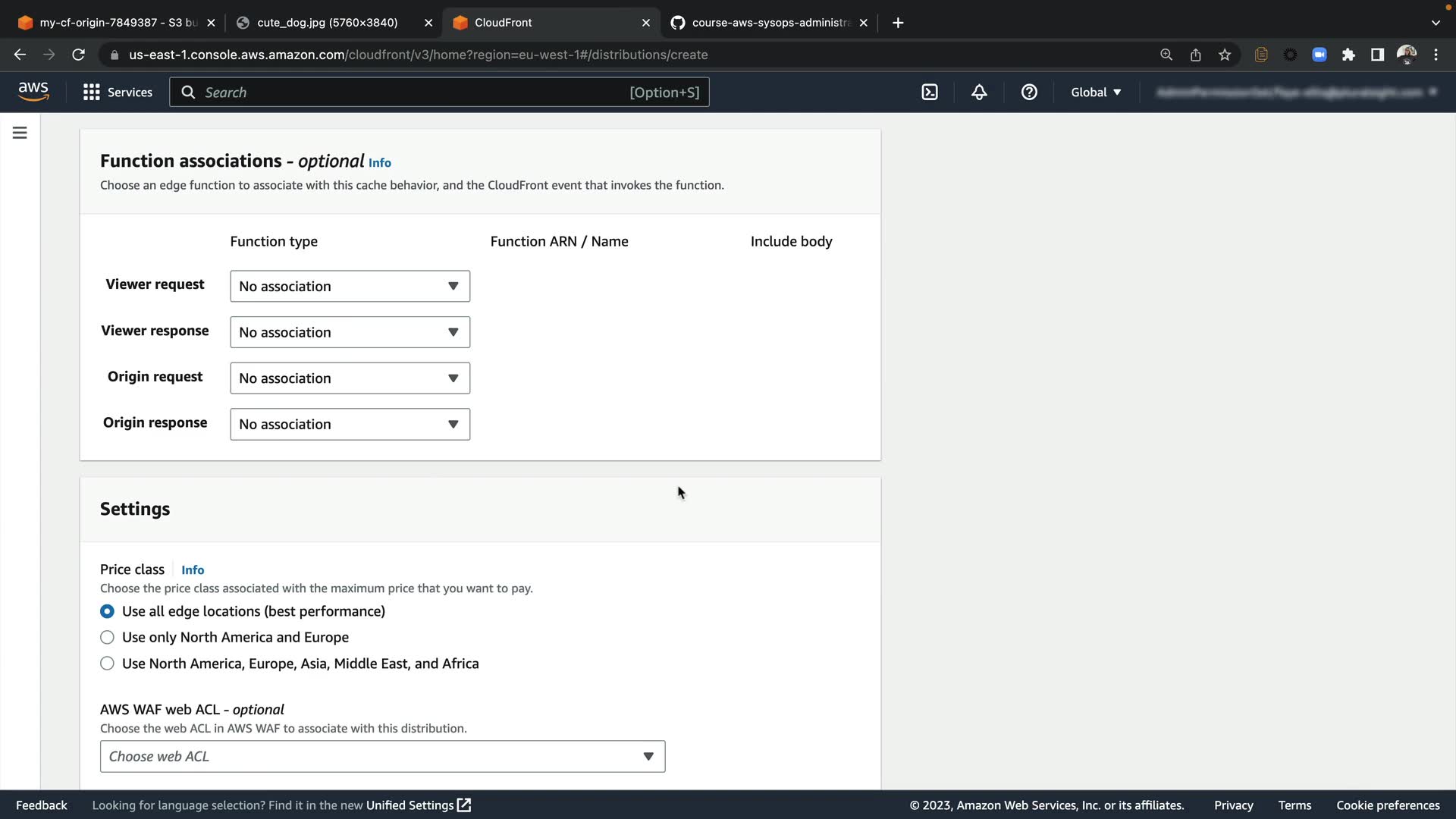Screen dimensions: 1456x819
Task: Reload the browser page
Action: click(x=78, y=55)
